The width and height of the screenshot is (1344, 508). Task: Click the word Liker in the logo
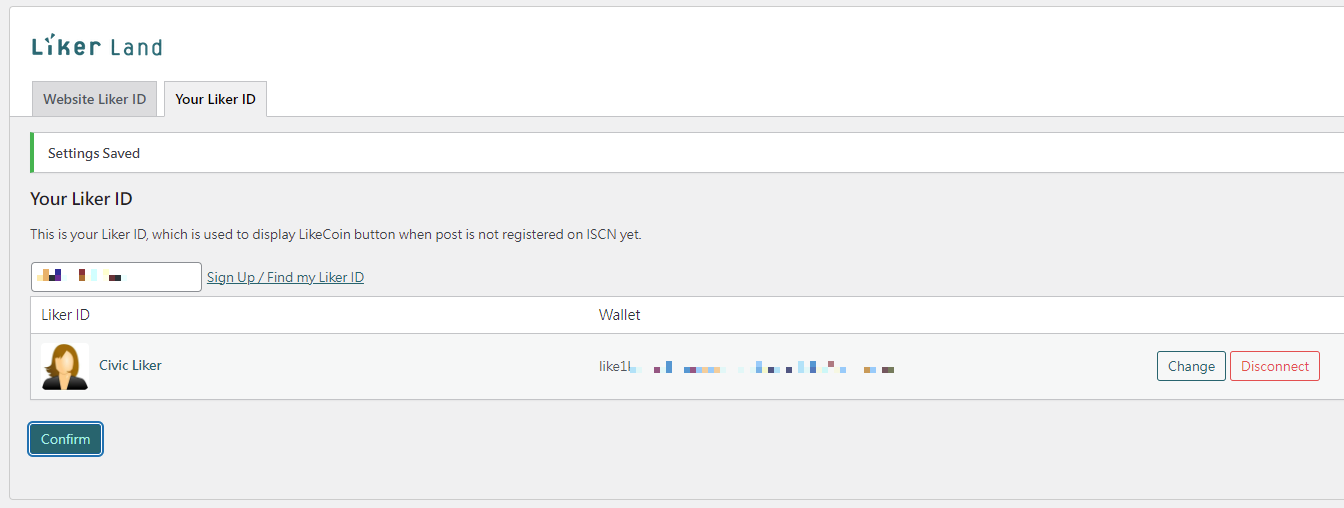67,46
